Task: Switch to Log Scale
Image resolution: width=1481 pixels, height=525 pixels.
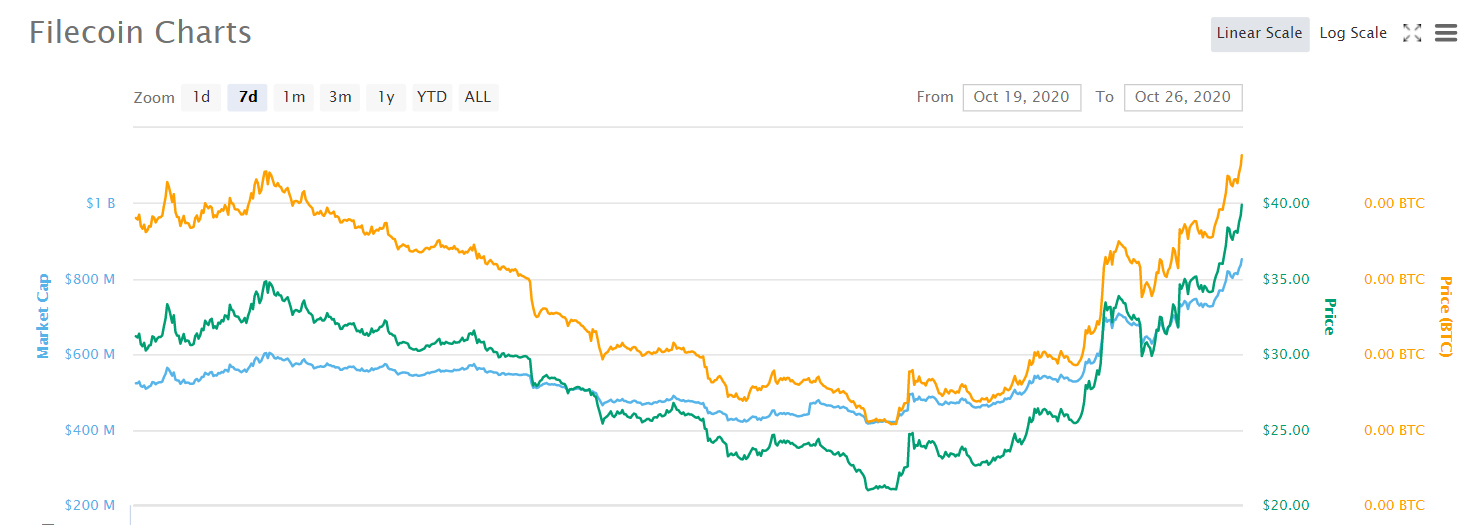Action: 1353,33
